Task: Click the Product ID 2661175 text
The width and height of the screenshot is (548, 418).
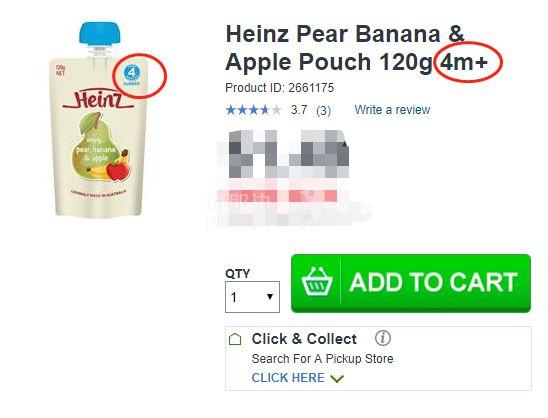Action: point(280,88)
